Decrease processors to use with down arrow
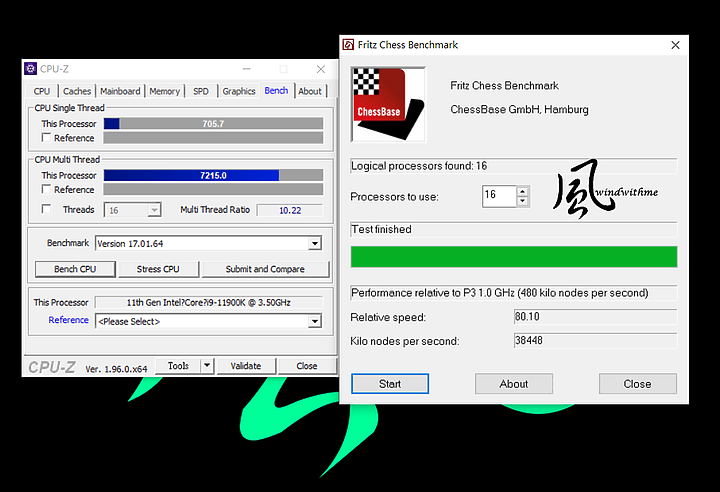720x492 pixels. [x=523, y=201]
